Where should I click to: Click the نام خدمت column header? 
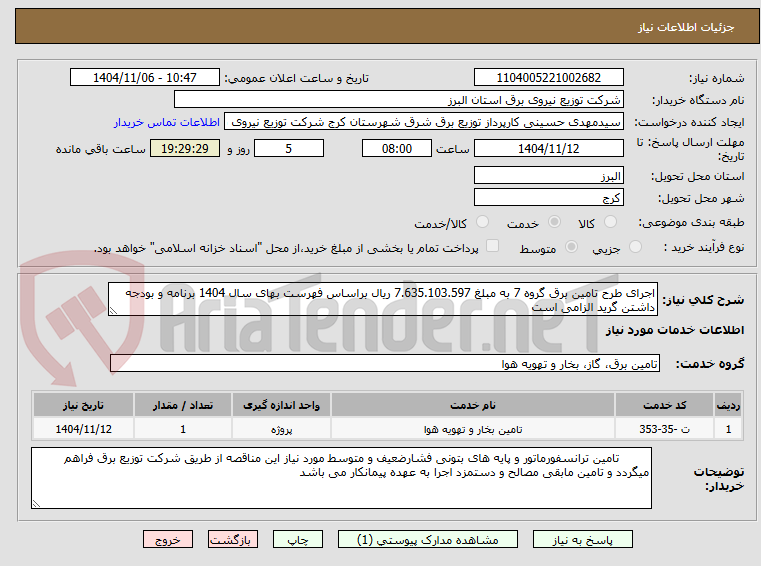coord(473,405)
